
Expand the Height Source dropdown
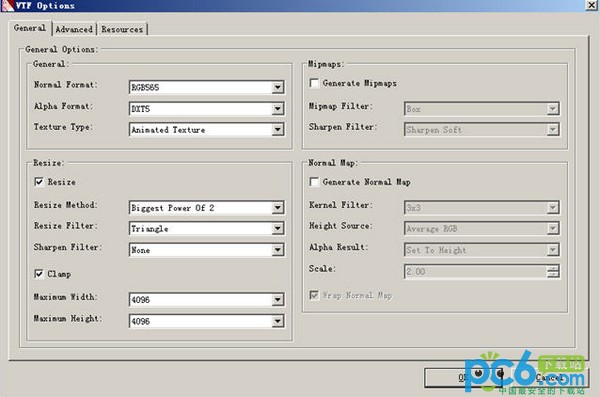[x=482, y=229]
